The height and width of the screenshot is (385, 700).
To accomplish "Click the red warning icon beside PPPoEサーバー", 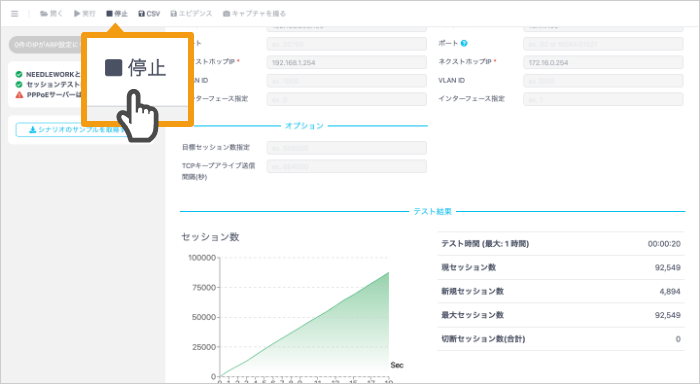I will click(x=19, y=94).
